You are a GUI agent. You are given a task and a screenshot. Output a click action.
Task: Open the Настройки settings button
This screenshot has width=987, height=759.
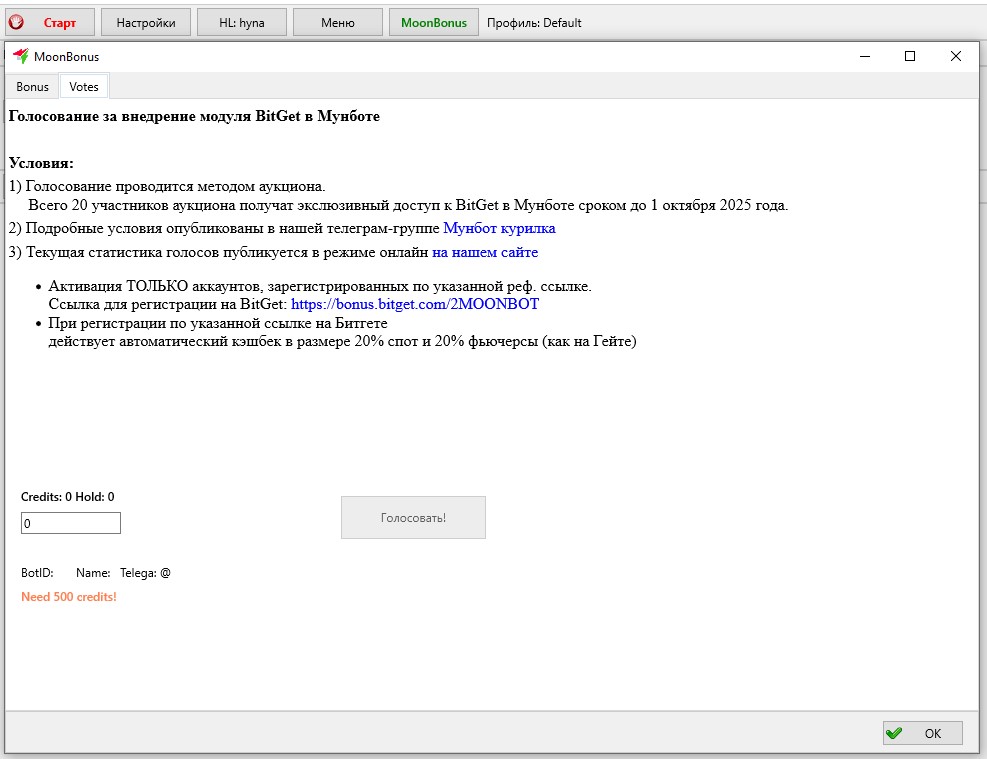point(145,22)
